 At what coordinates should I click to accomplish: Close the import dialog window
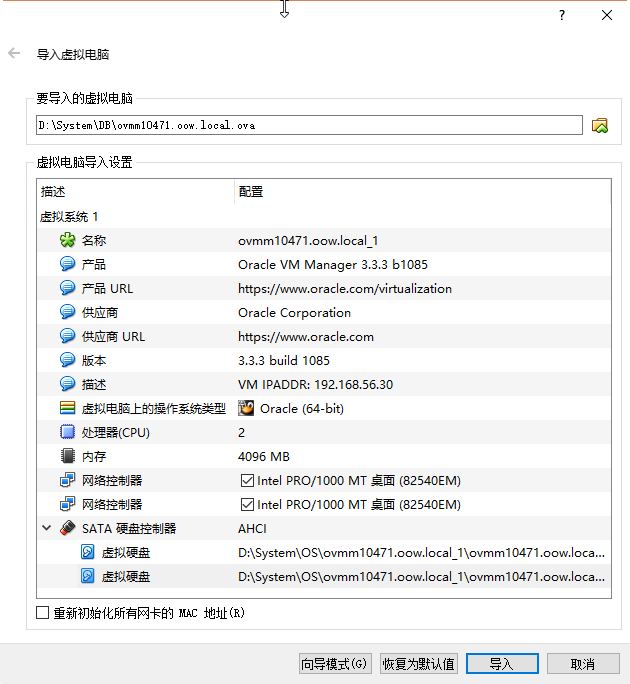tap(606, 15)
